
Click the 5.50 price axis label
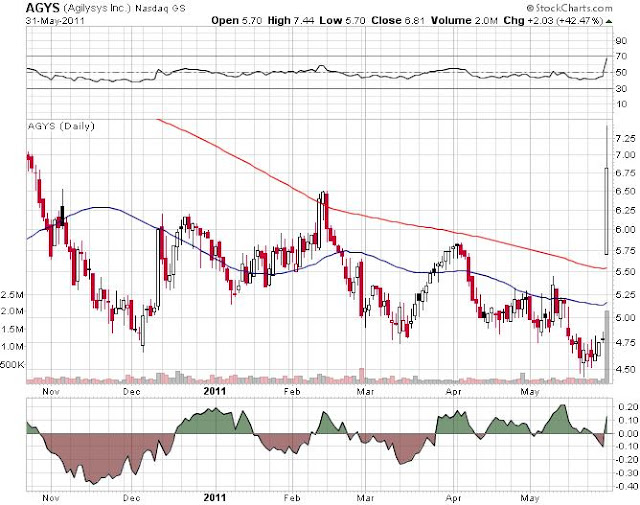tap(625, 272)
